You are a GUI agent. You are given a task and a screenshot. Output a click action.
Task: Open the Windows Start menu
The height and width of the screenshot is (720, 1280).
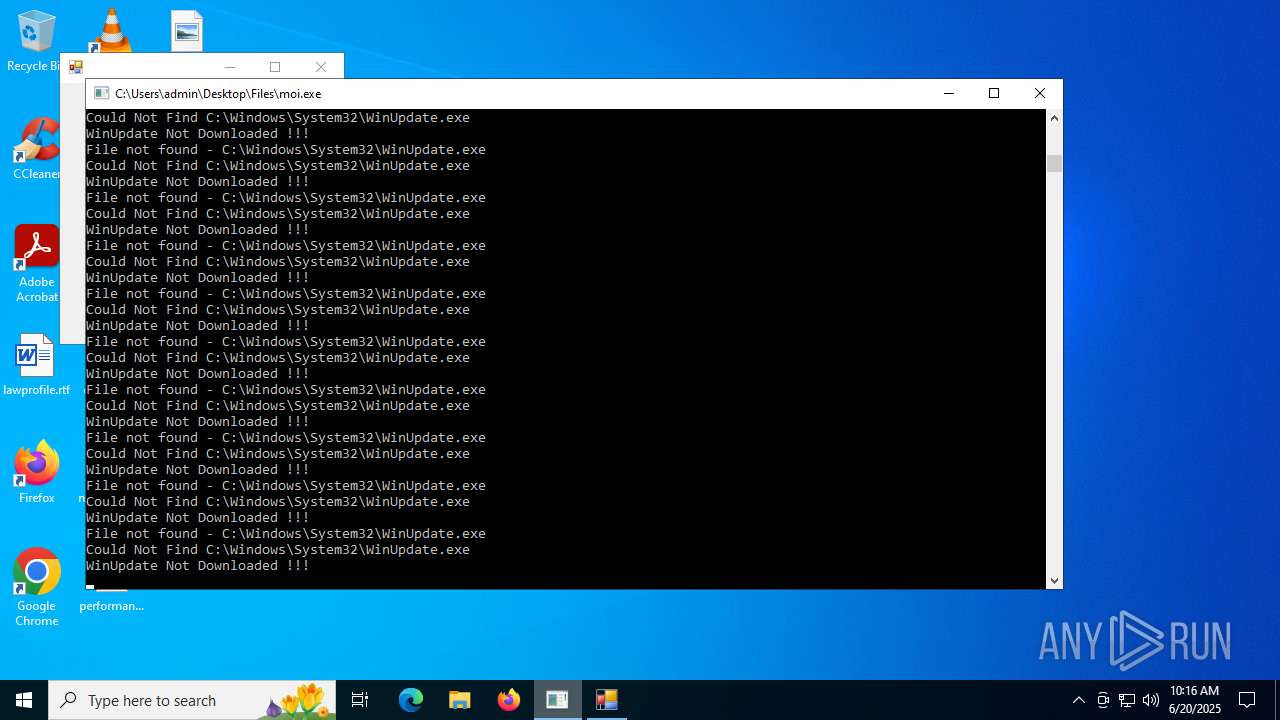click(x=24, y=700)
